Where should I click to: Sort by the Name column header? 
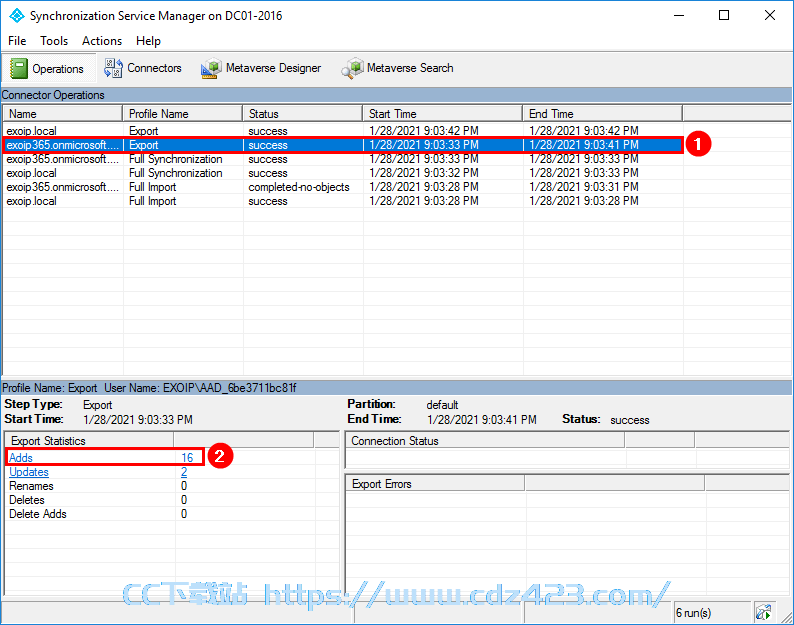(63, 114)
